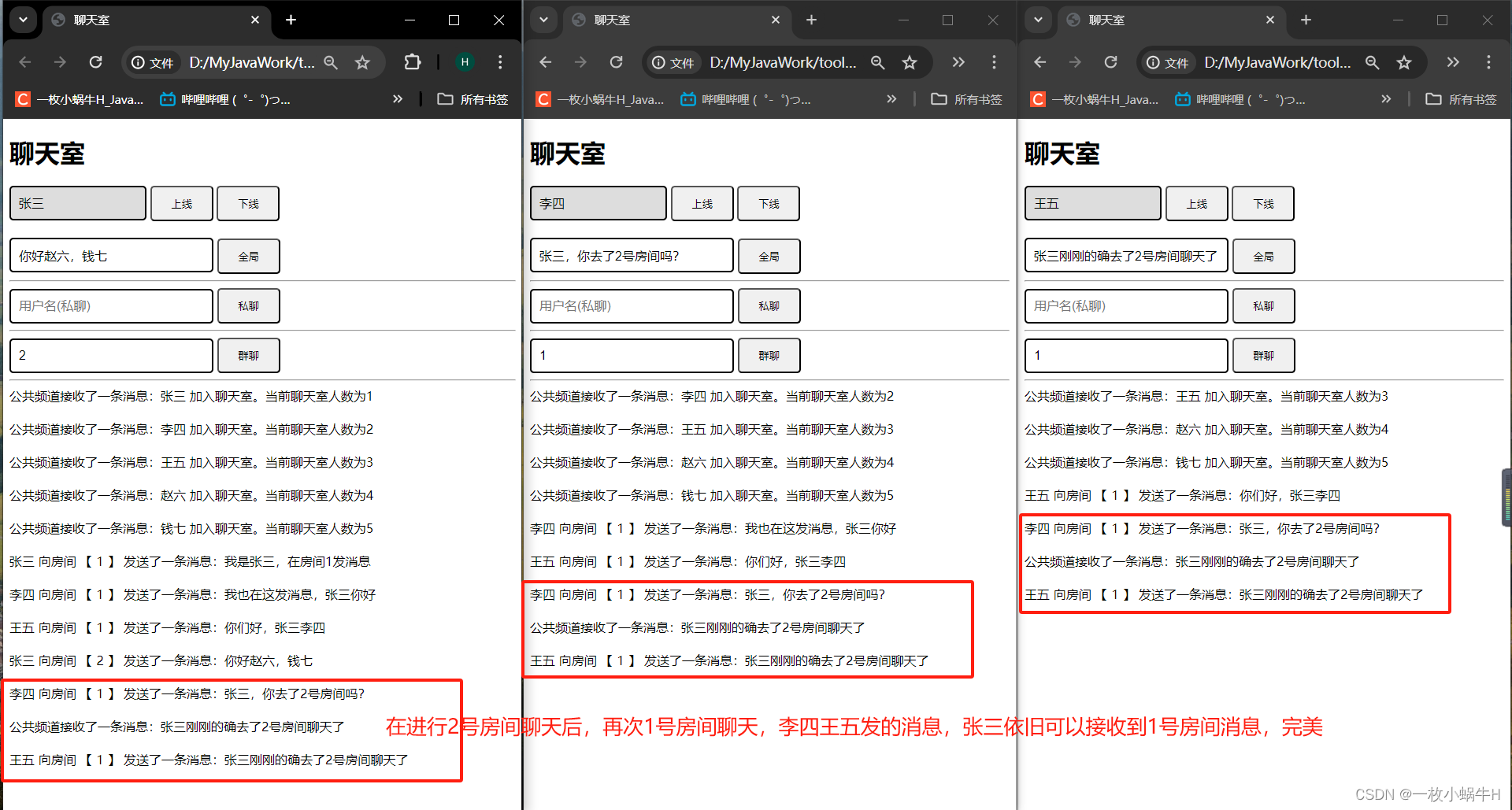Focus message field containing 你好赵六，钱七
1512x810 pixels.
click(x=111, y=256)
